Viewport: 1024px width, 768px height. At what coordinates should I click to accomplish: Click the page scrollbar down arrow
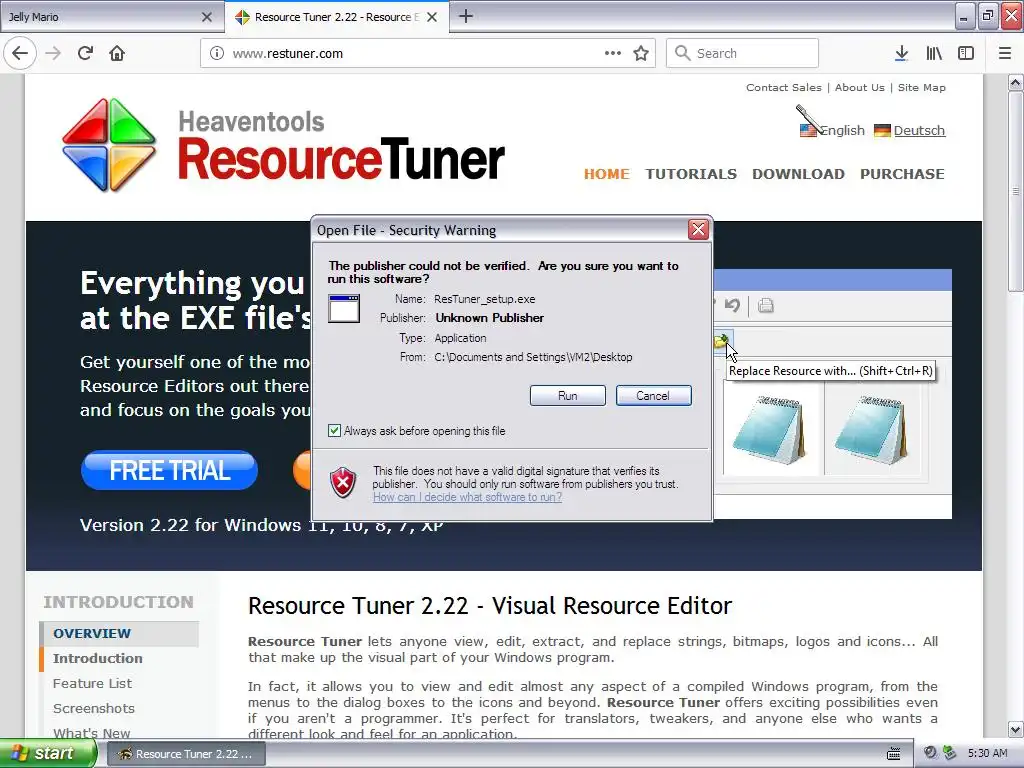coord(1015,729)
